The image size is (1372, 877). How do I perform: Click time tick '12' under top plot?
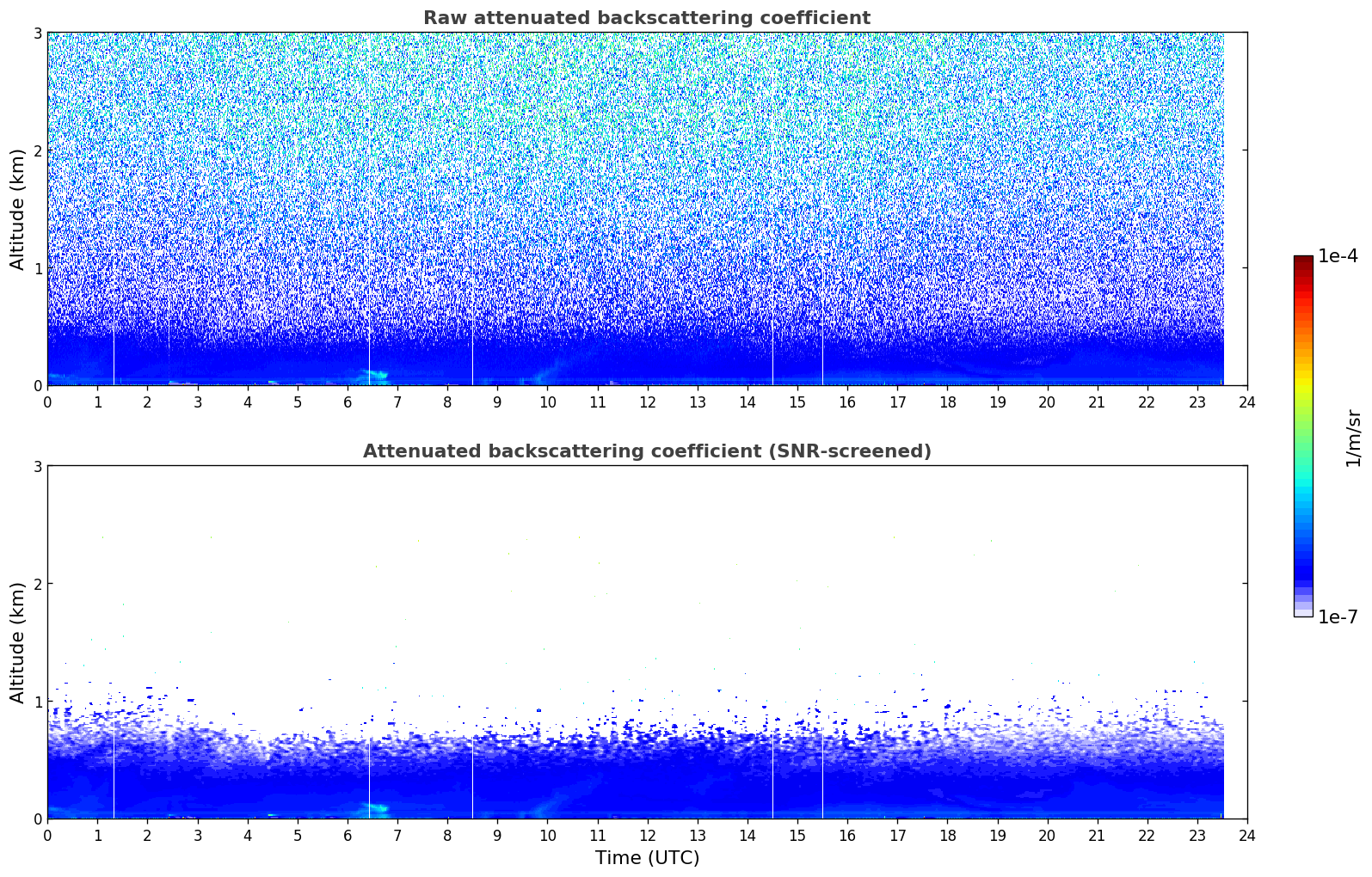647,402
